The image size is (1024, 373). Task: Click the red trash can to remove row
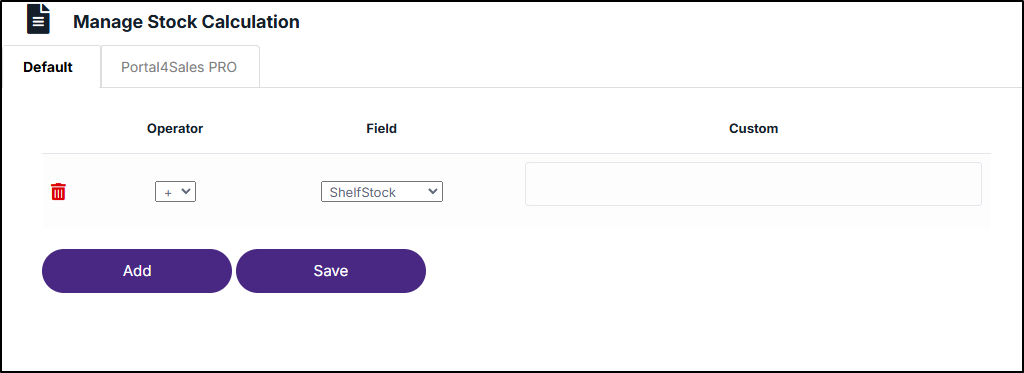point(58,191)
